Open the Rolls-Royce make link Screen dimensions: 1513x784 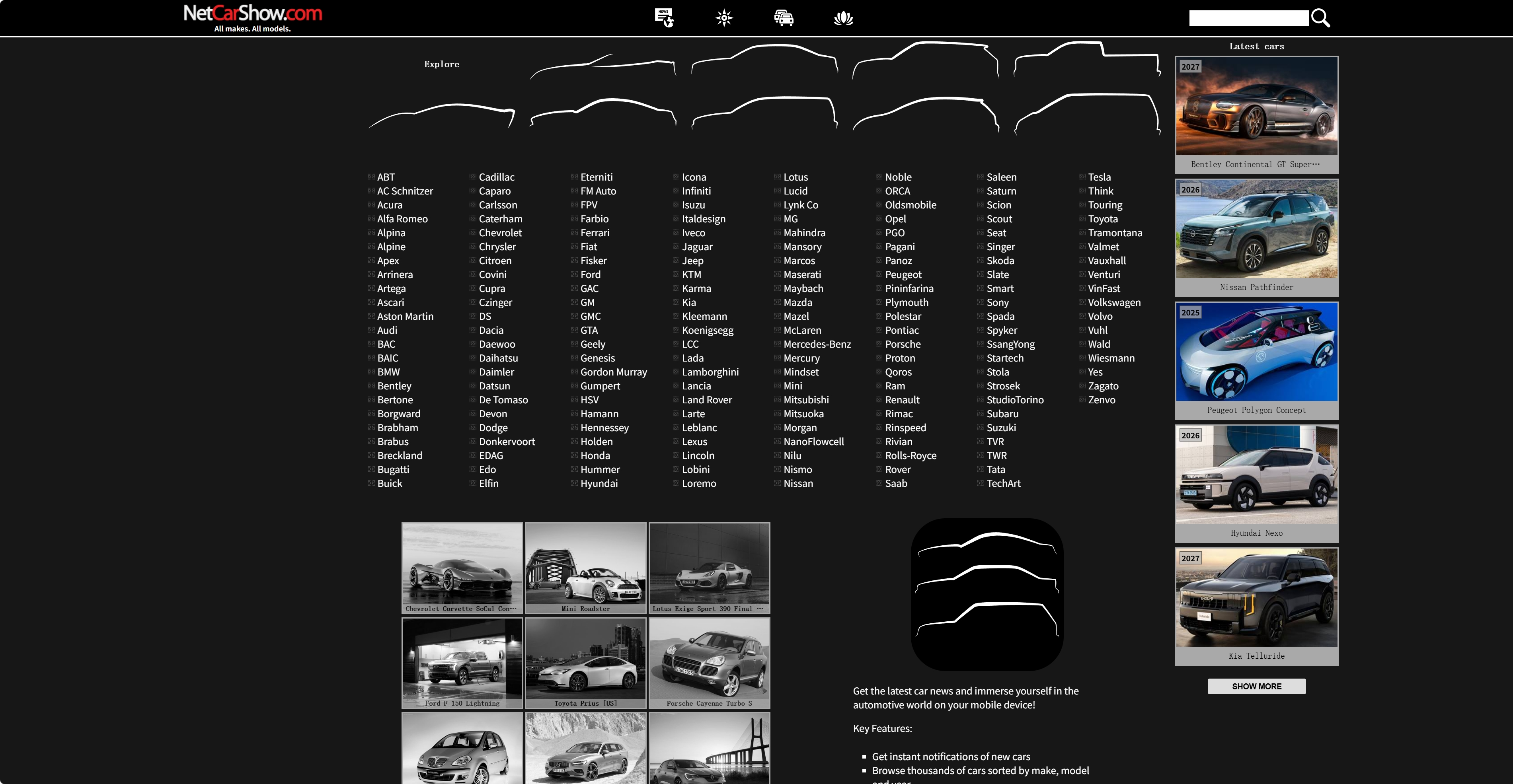(911, 456)
